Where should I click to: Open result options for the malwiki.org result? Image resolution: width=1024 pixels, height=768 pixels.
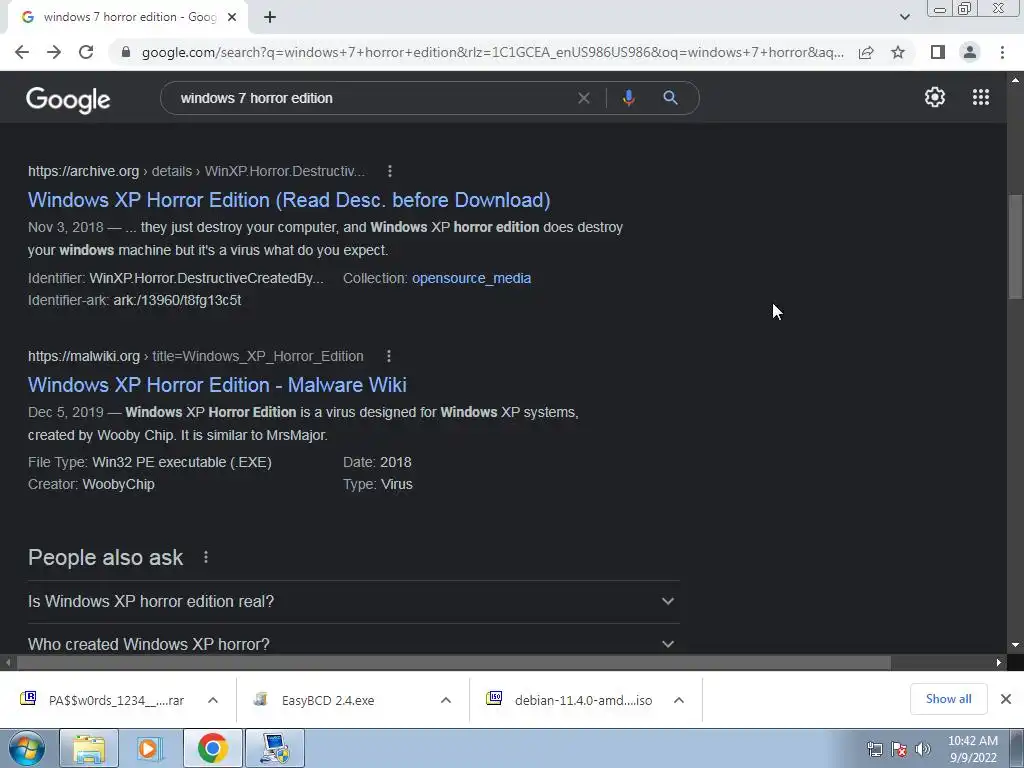[389, 356]
